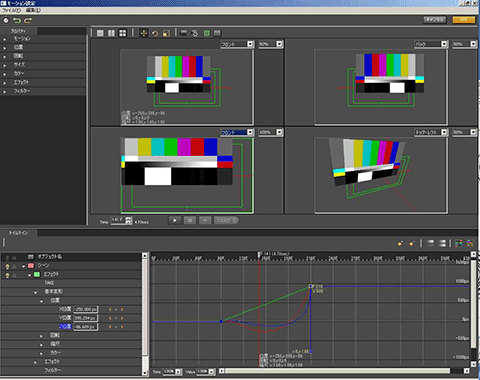Viewport: 480px width, 380px height.
Task: Click the round clock icon beside undo
Action: point(6,21)
